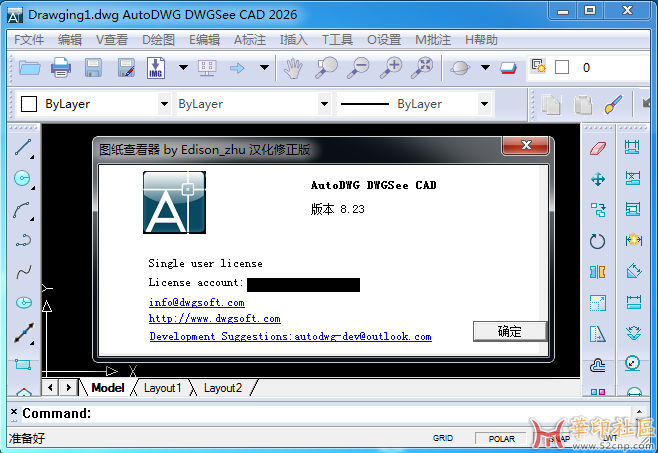Close the about dialog with red X
658x453 pixels.
coord(526,145)
